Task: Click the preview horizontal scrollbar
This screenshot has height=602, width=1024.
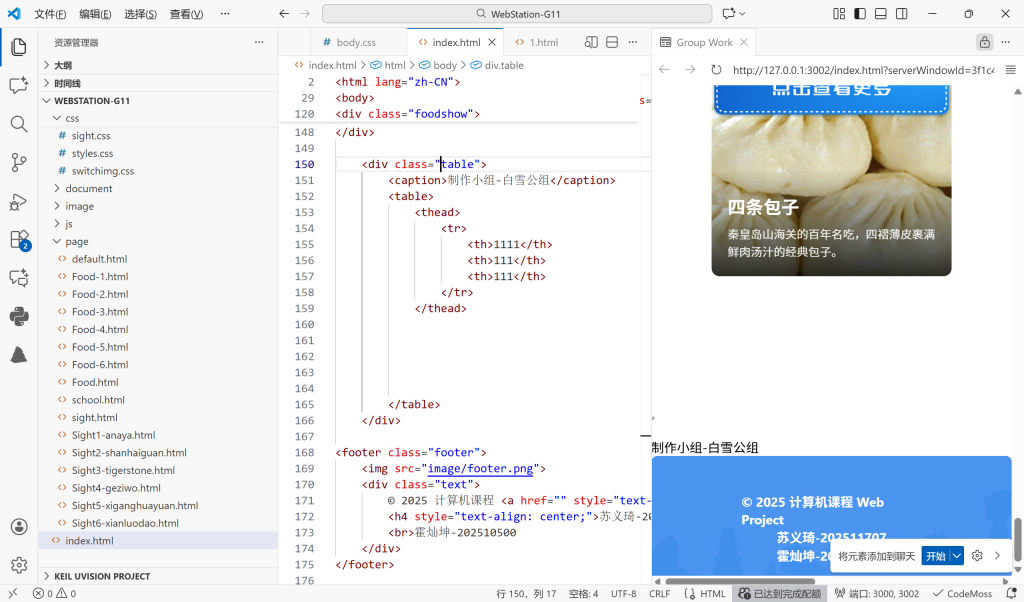Action: coord(740,581)
